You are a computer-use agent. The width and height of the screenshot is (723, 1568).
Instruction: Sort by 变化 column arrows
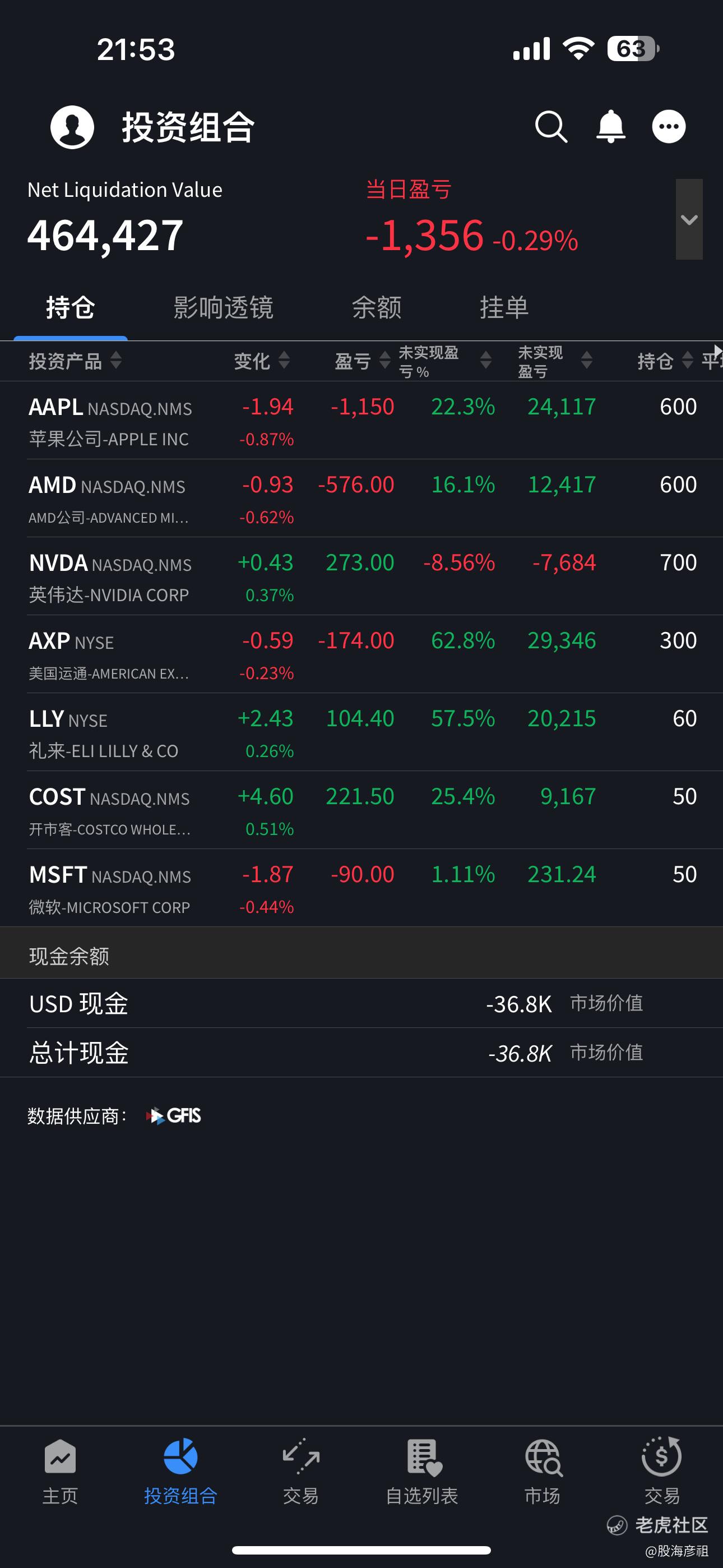[x=284, y=361]
